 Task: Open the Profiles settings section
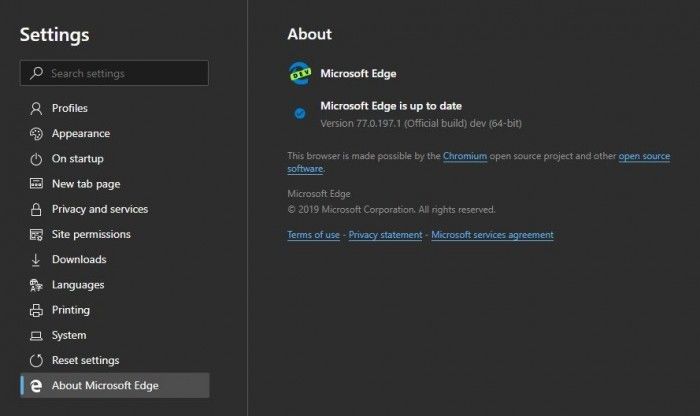(x=115, y=108)
